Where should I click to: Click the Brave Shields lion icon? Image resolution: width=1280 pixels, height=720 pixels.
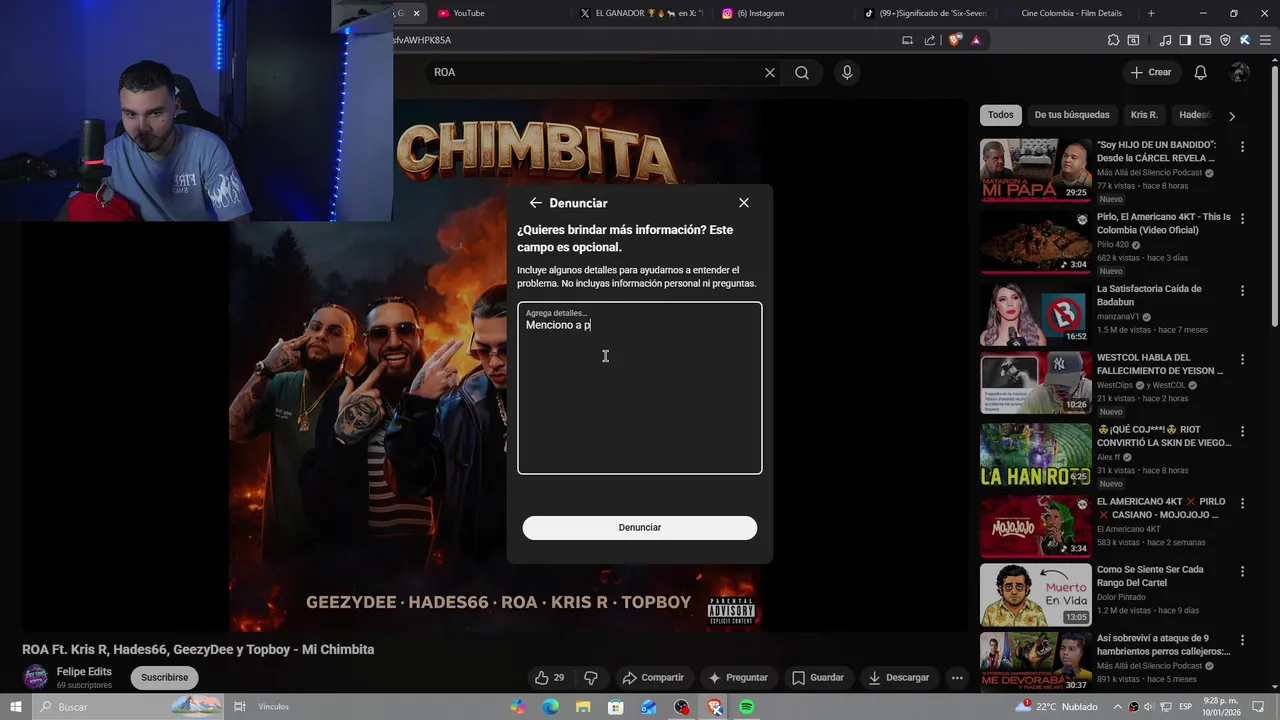pyautogui.click(x=955, y=40)
